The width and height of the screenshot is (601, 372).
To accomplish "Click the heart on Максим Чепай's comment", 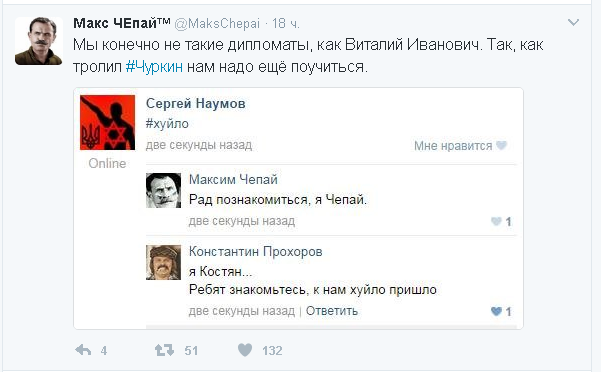I will (x=496, y=221).
